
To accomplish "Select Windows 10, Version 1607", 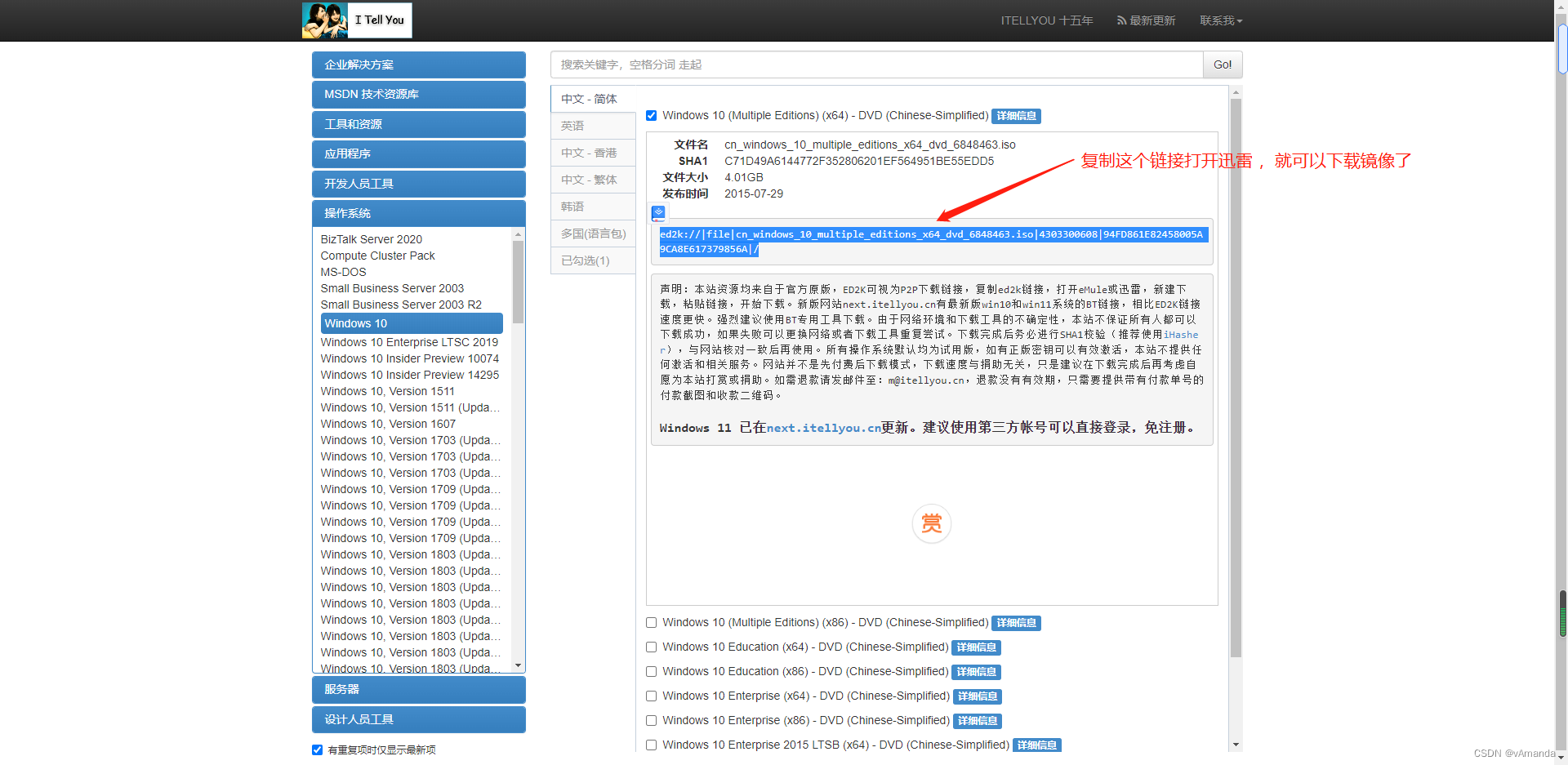I will (x=388, y=424).
